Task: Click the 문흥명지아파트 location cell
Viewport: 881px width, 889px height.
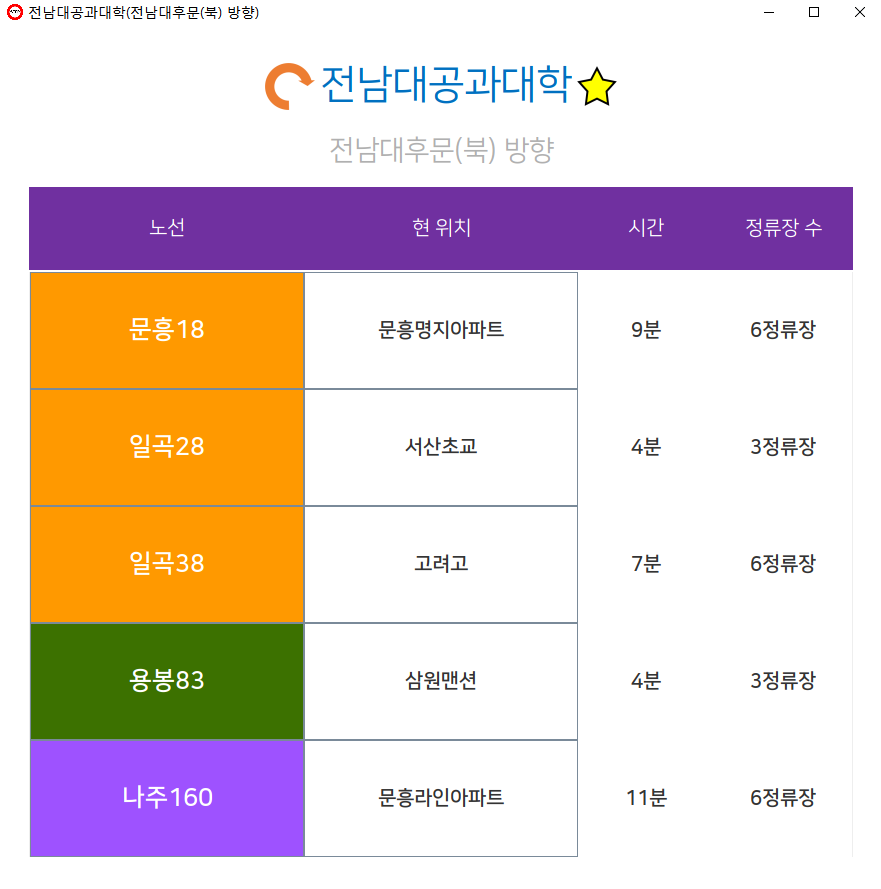Action: [x=441, y=331]
